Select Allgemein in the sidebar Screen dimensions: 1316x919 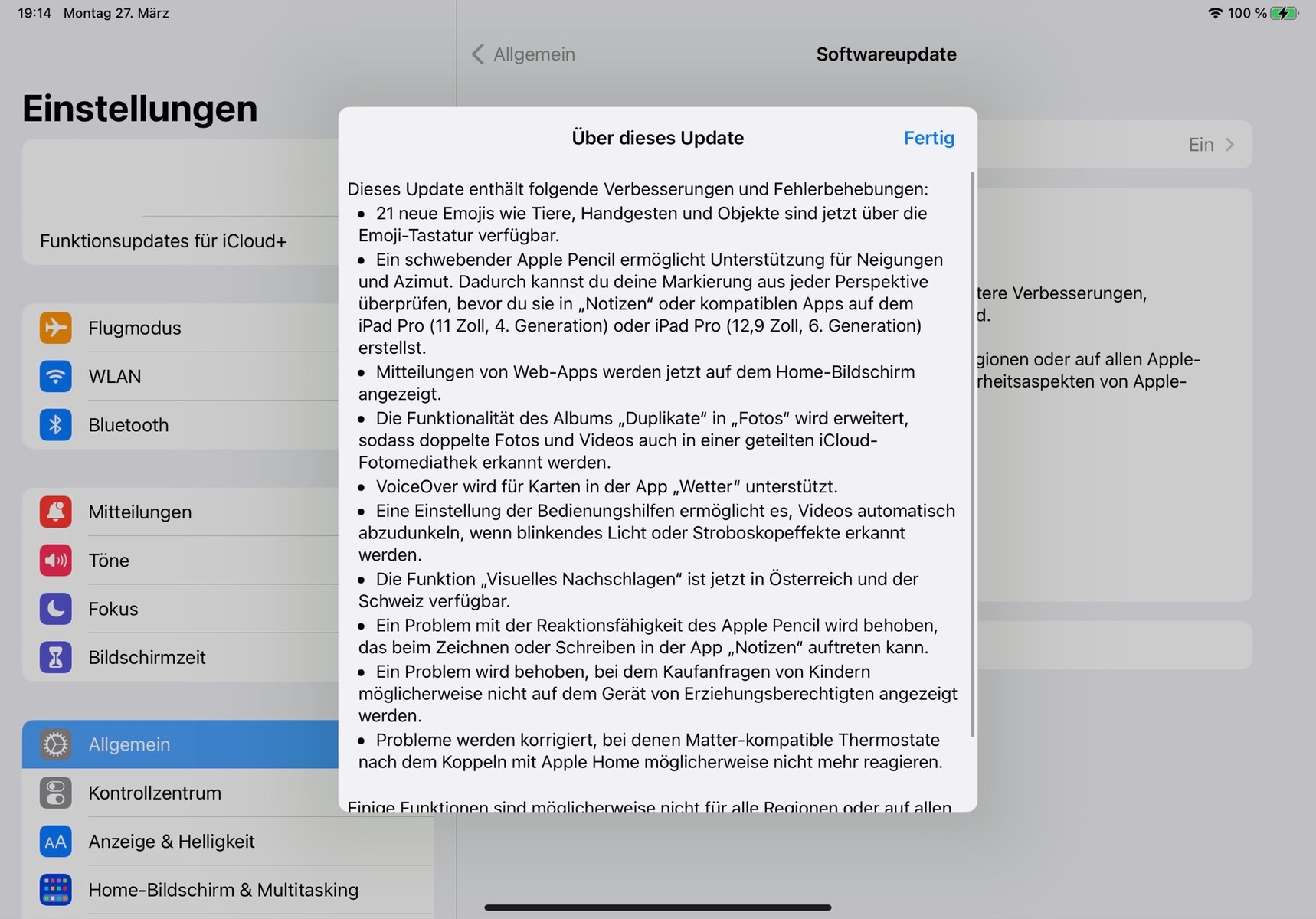[181, 744]
